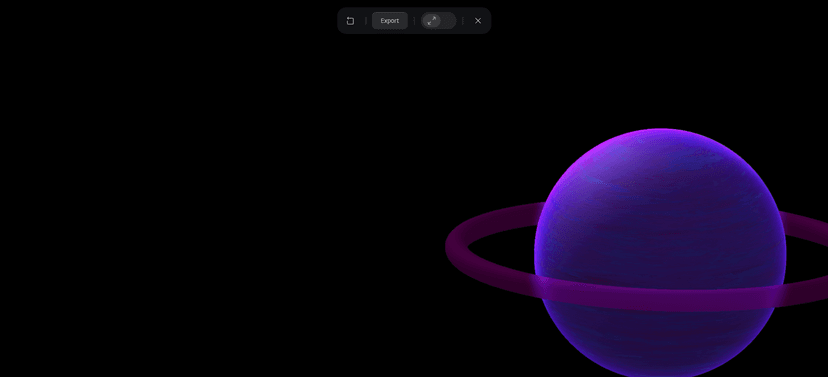Close the preview with the X icon

(x=478, y=21)
